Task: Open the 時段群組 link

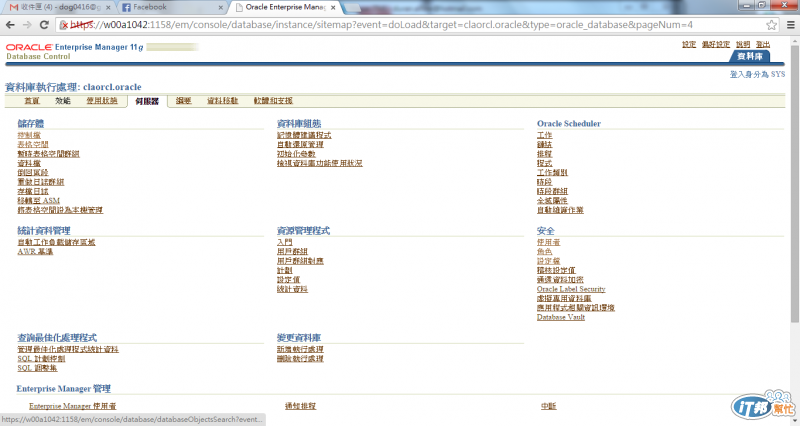Action: click(552, 191)
